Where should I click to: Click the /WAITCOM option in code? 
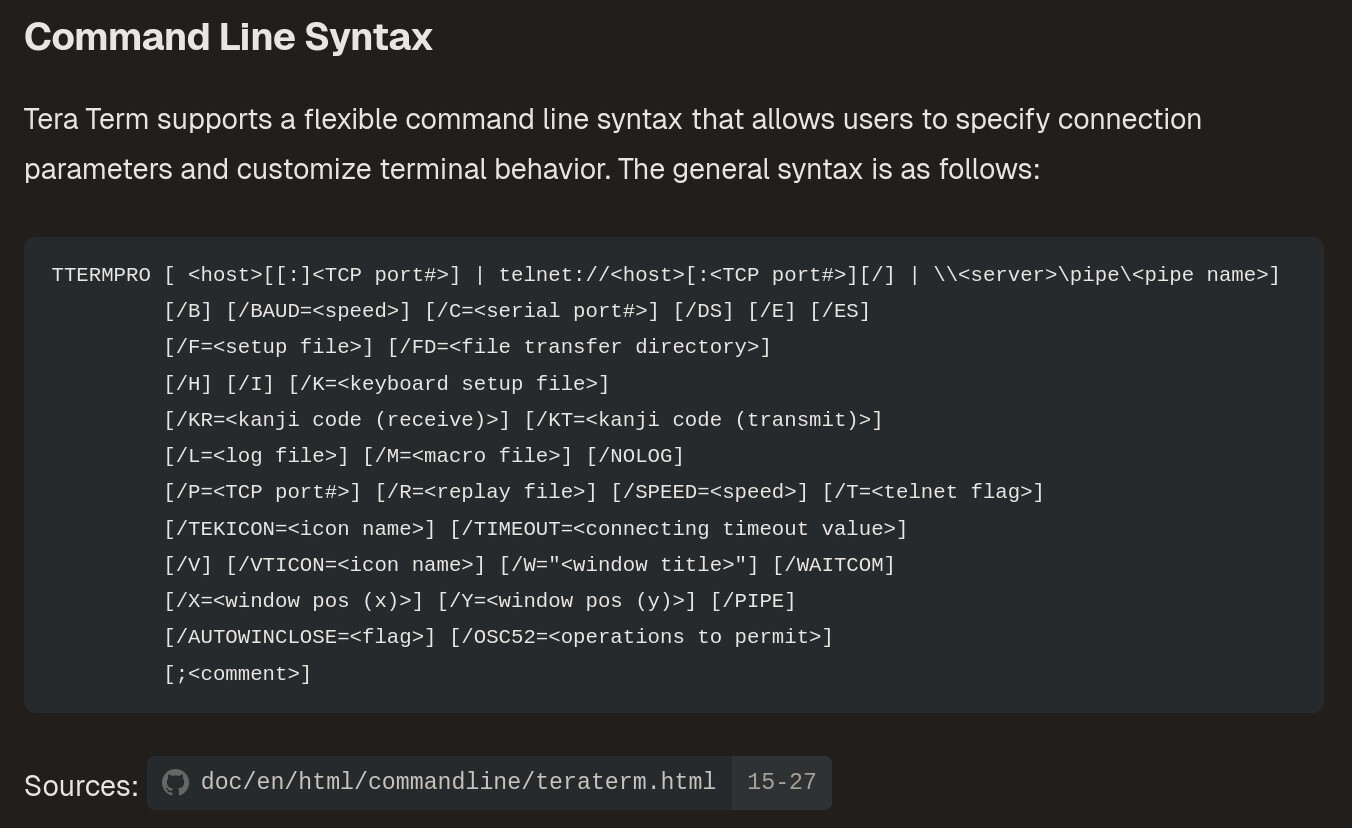(x=833, y=565)
